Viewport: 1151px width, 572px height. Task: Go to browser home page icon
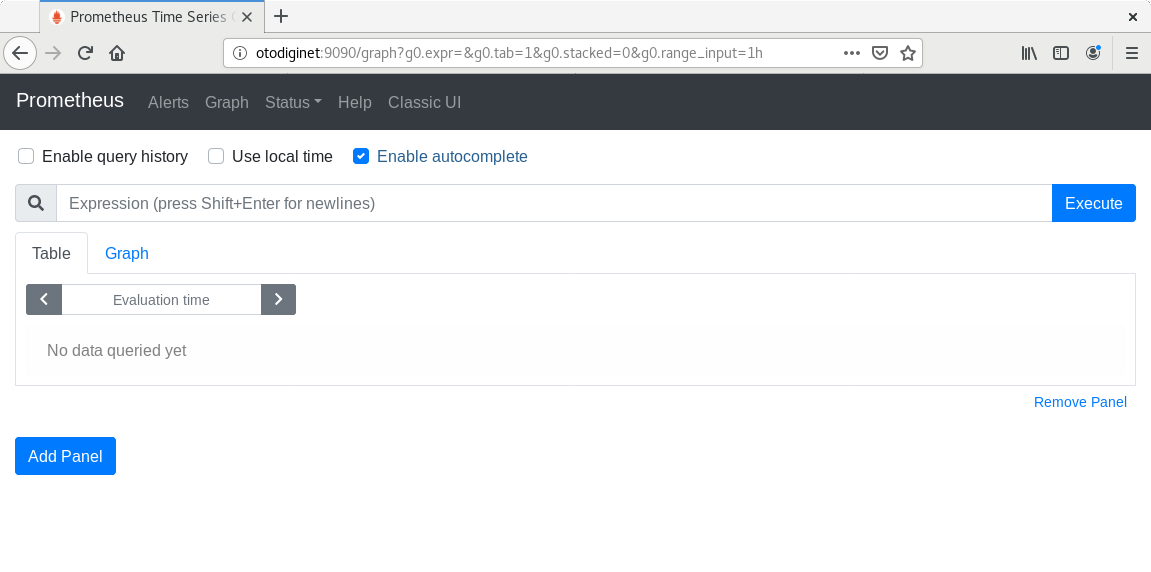(x=117, y=53)
